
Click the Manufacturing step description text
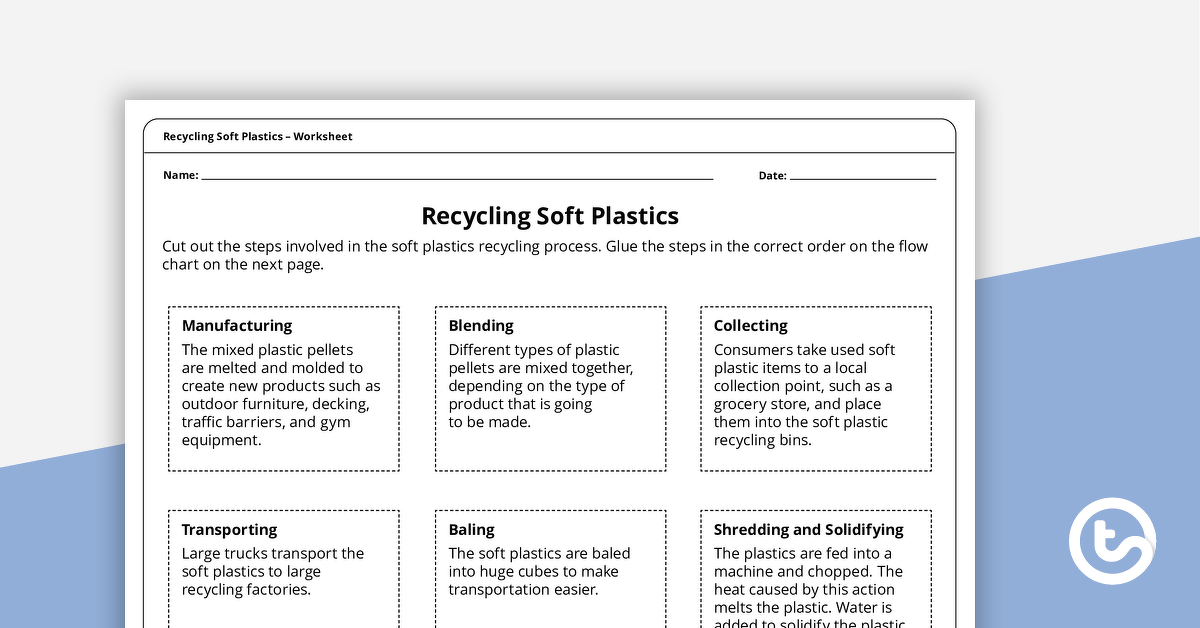point(281,395)
